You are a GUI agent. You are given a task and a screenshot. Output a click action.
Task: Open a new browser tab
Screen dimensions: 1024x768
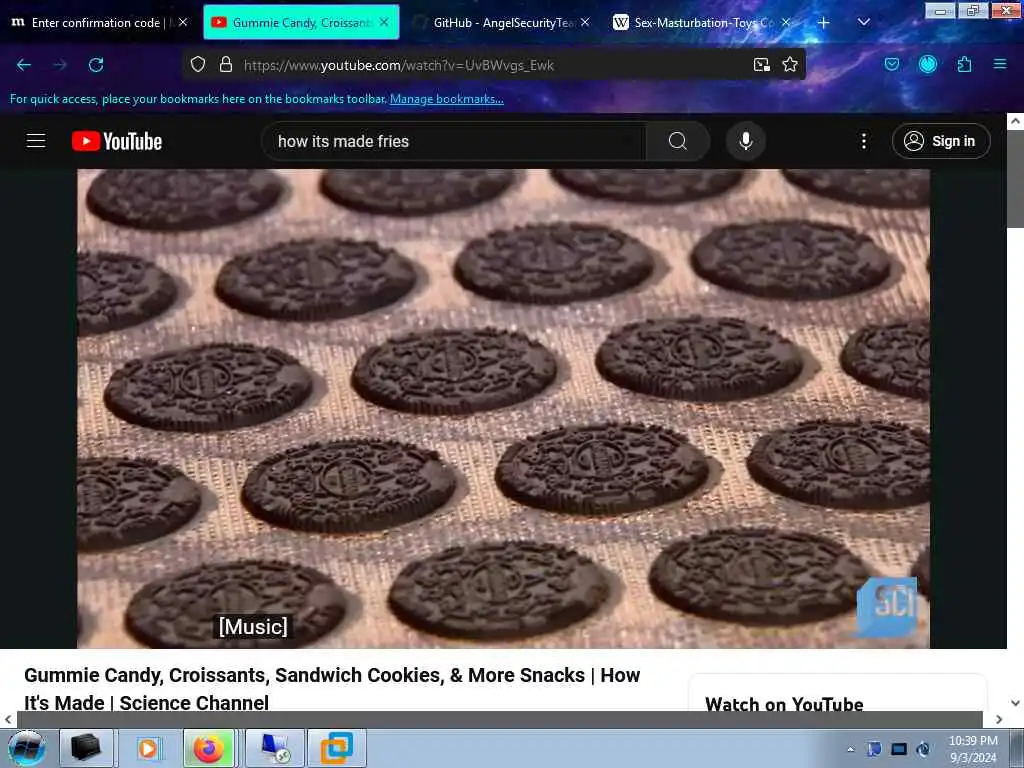coord(824,22)
